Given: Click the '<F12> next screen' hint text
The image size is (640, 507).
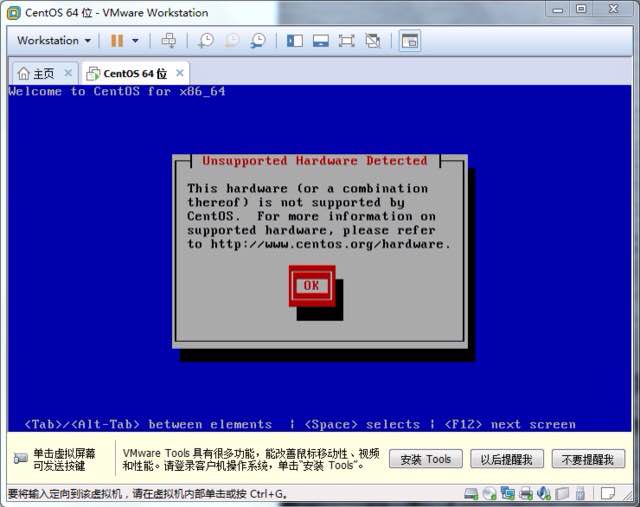Looking at the screenshot, I should point(510,425).
